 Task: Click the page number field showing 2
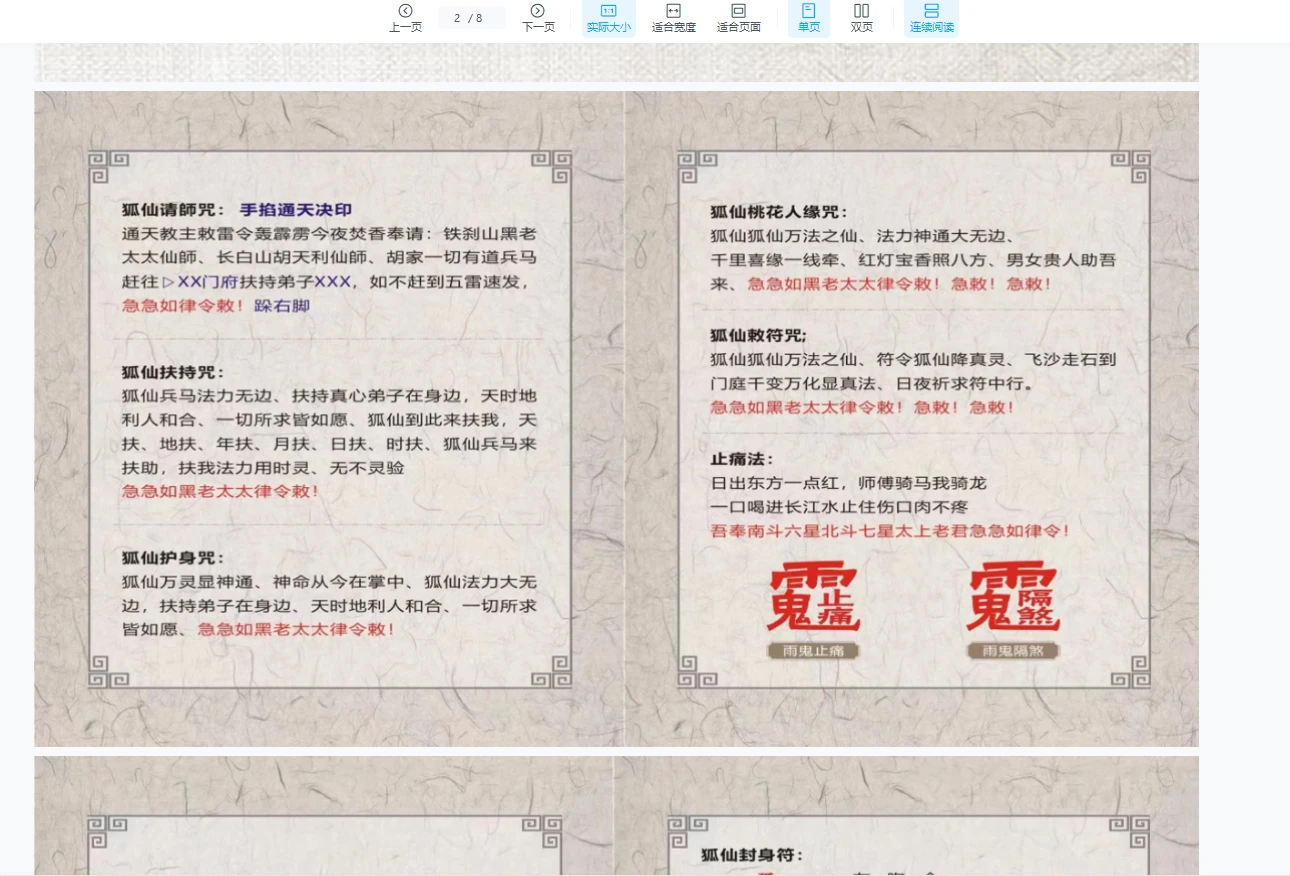pyautogui.click(x=472, y=18)
